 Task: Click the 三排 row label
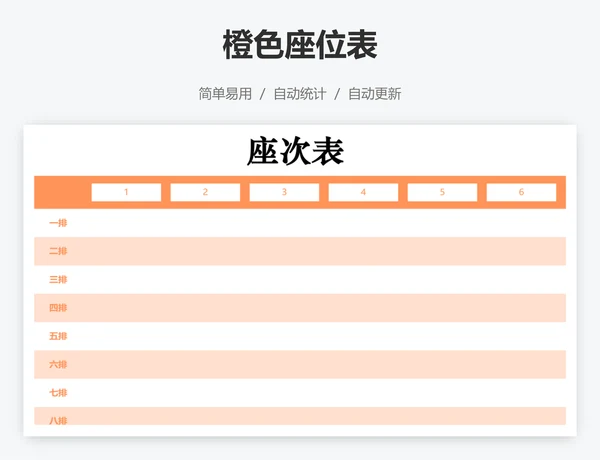[x=58, y=279]
